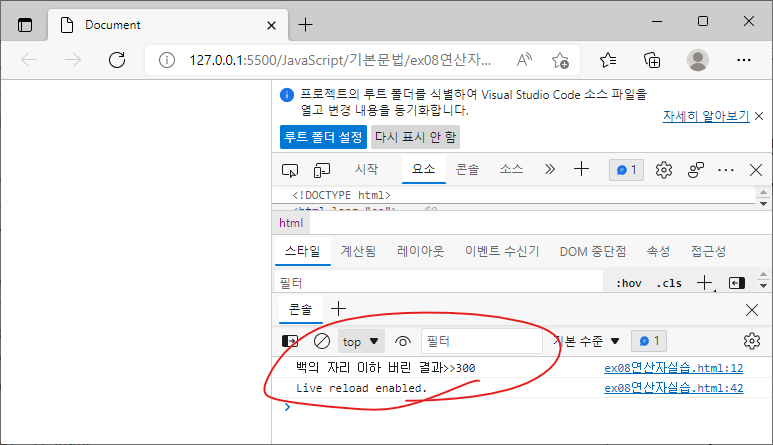Viewport: 773px width, 445px height.
Task: Switch to the 소스 tab
Action: click(511, 169)
